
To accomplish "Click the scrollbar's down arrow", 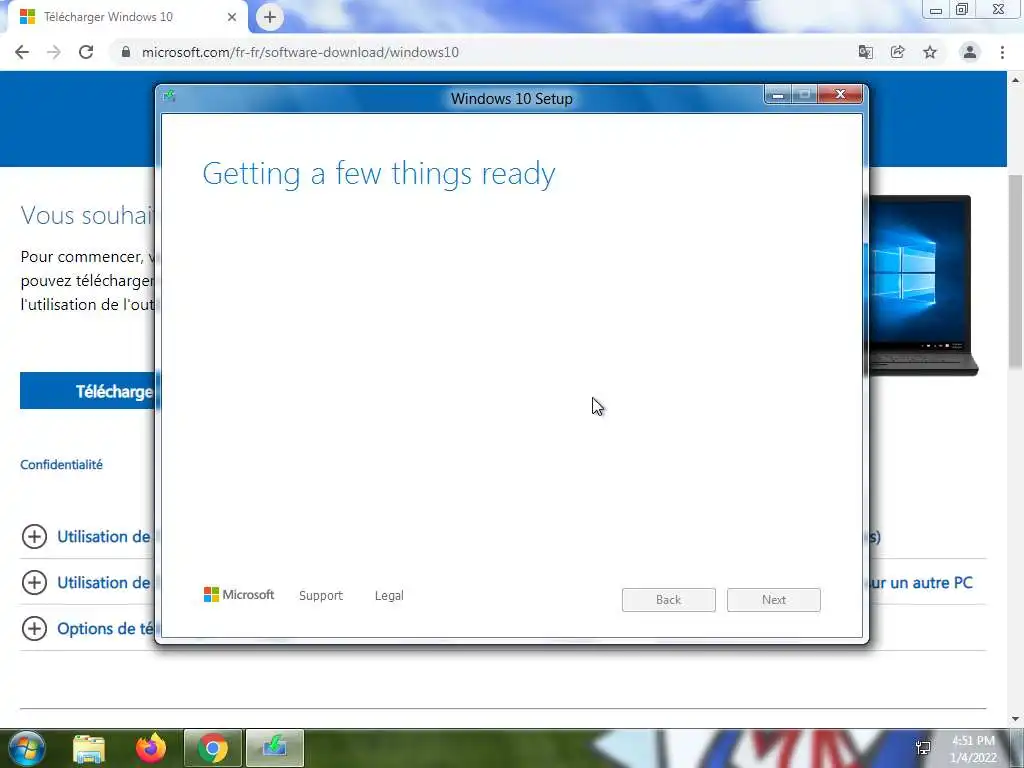I will pyautogui.click(x=1015, y=719).
